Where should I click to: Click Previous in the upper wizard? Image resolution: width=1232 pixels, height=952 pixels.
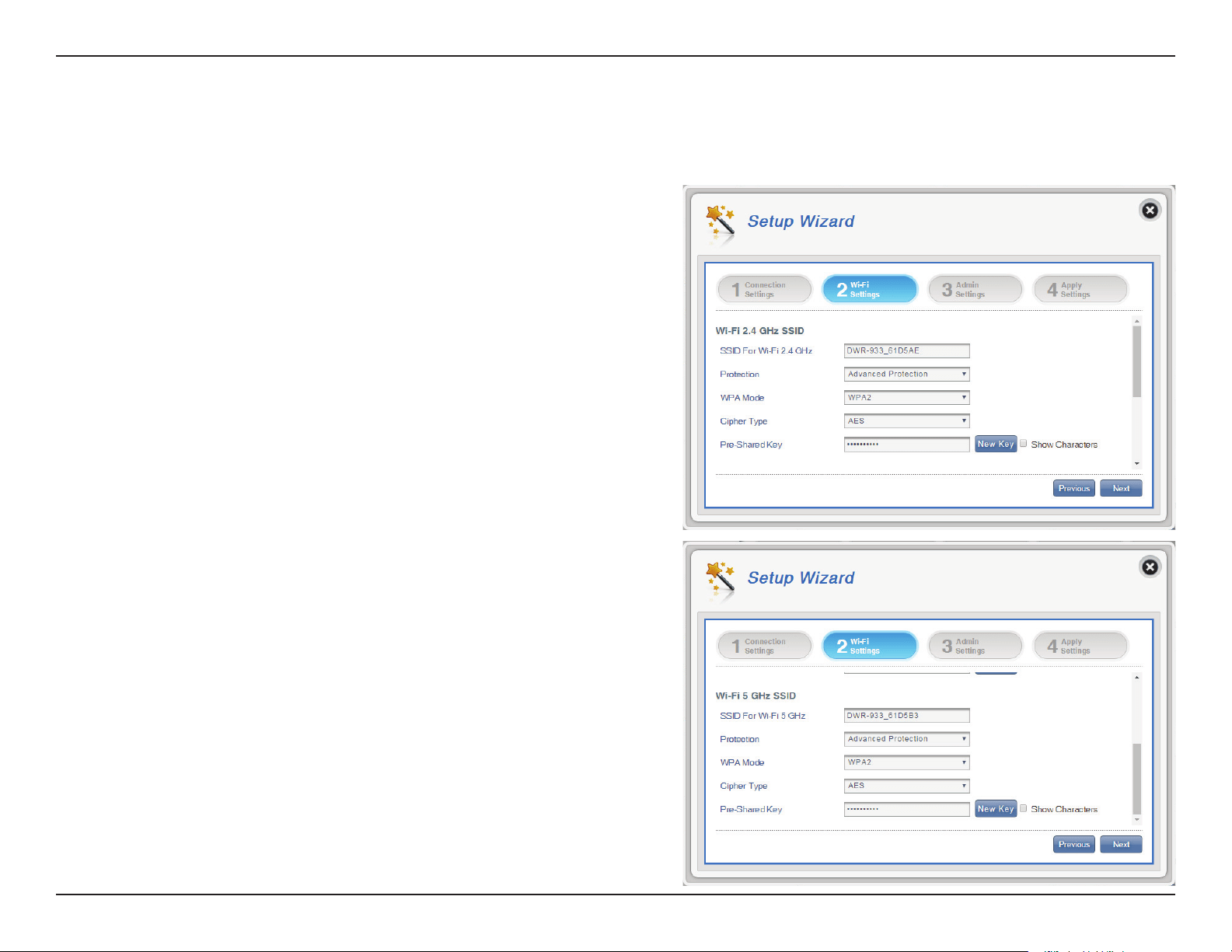[1074, 488]
